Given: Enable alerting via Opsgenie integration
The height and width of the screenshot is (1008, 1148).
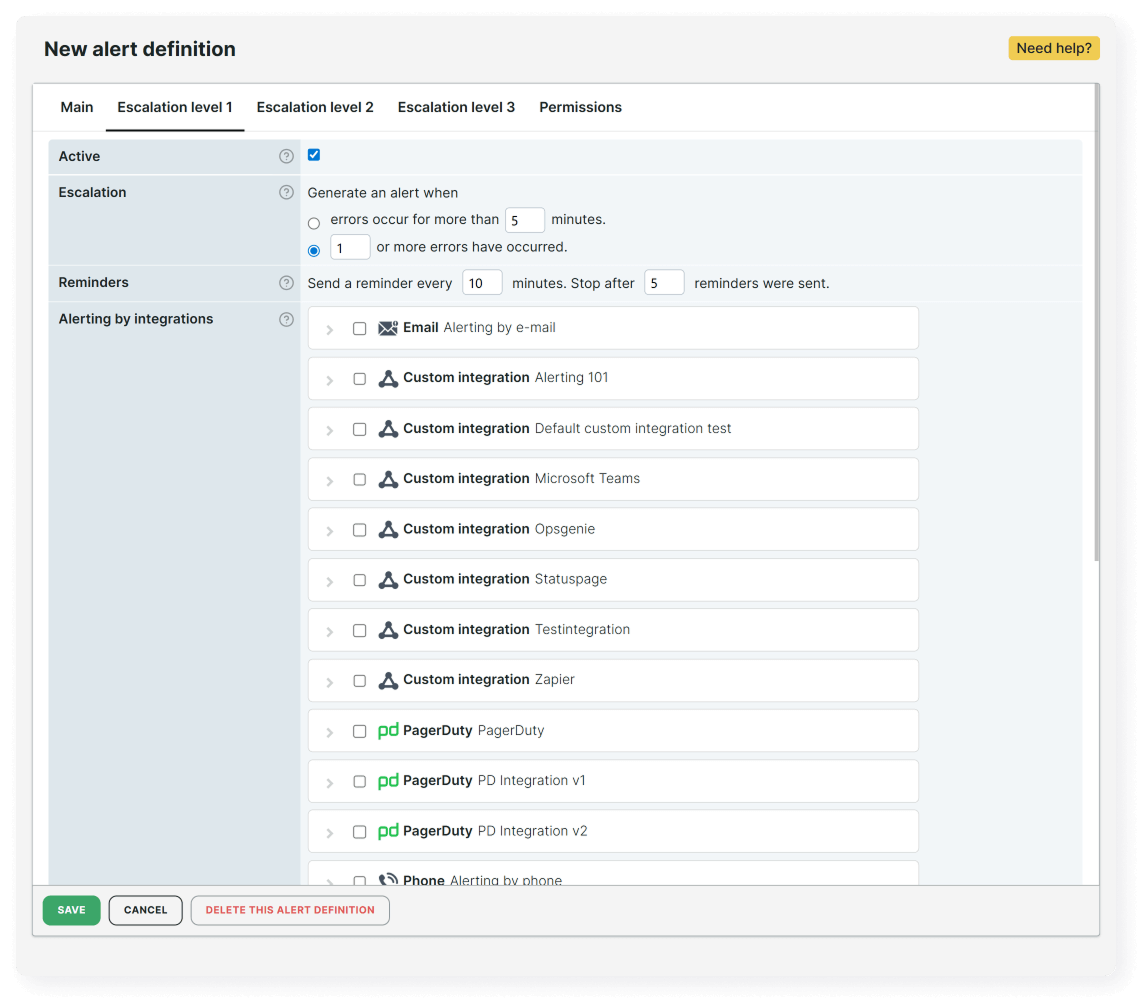Looking at the screenshot, I should click(359, 529).
